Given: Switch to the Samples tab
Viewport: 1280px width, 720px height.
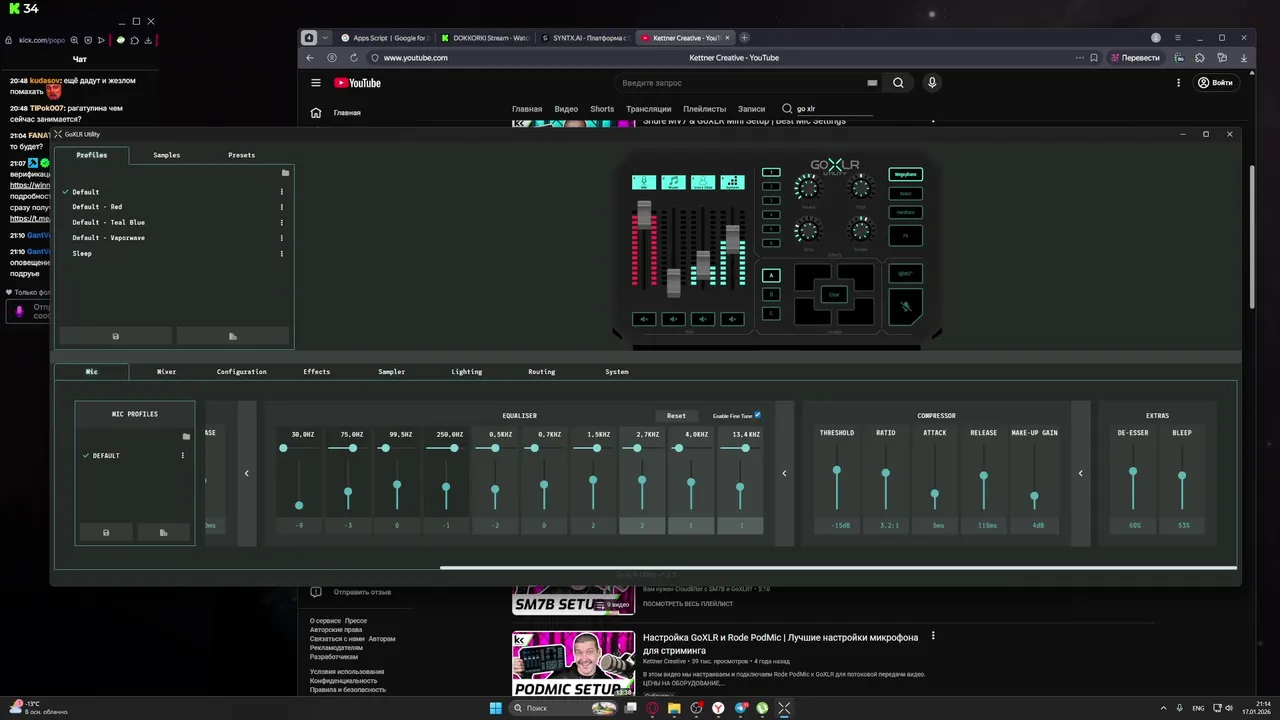Looking at the screenshot, I should click(x=167, y=155).
